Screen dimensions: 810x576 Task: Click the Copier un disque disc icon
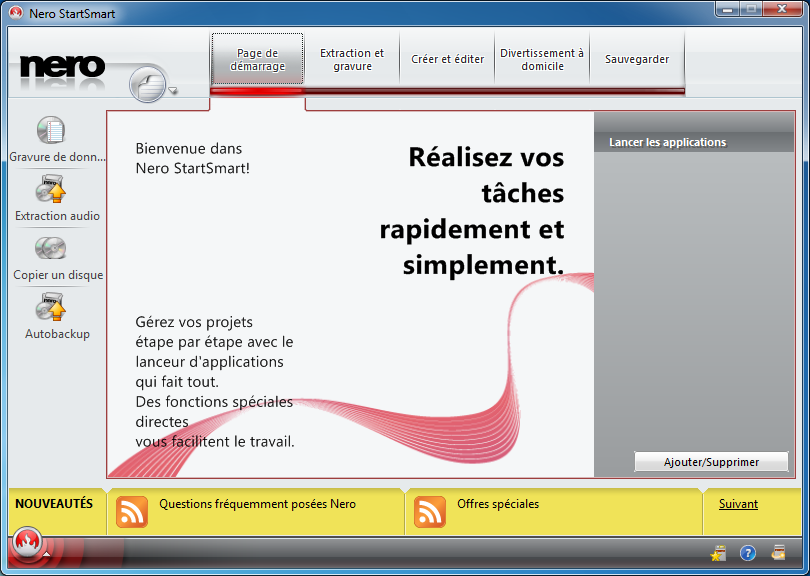pyautogui.click(x=51, y=248)
